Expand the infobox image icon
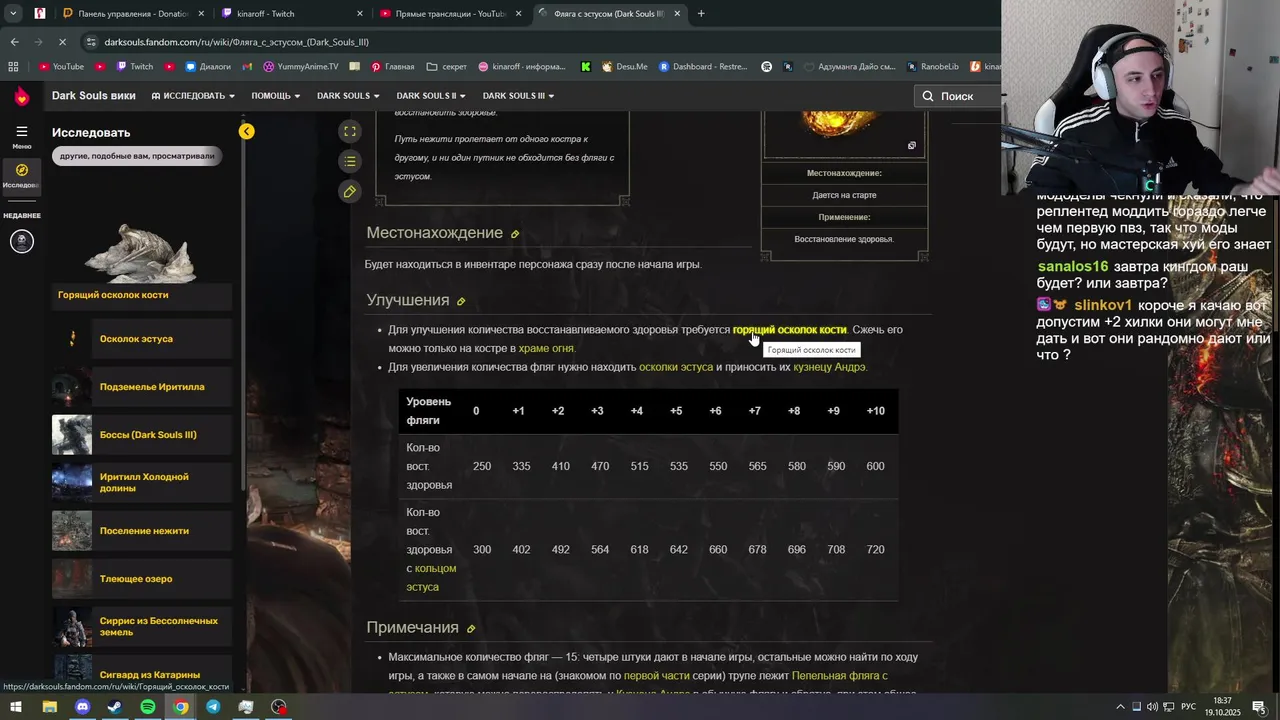Screen dimensions: 1280x720 tap(911, 146)
